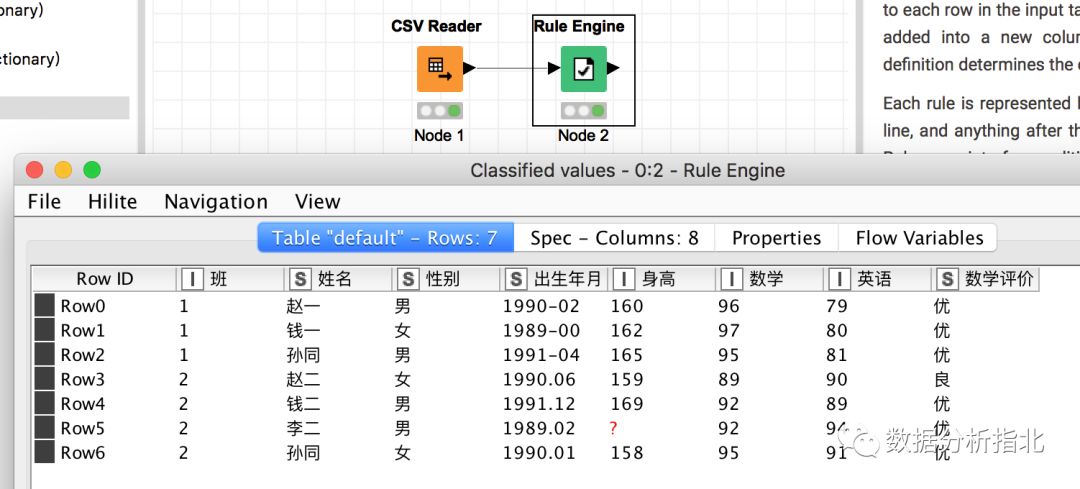
Task: Click the 性别 column header
Action: 446,279
